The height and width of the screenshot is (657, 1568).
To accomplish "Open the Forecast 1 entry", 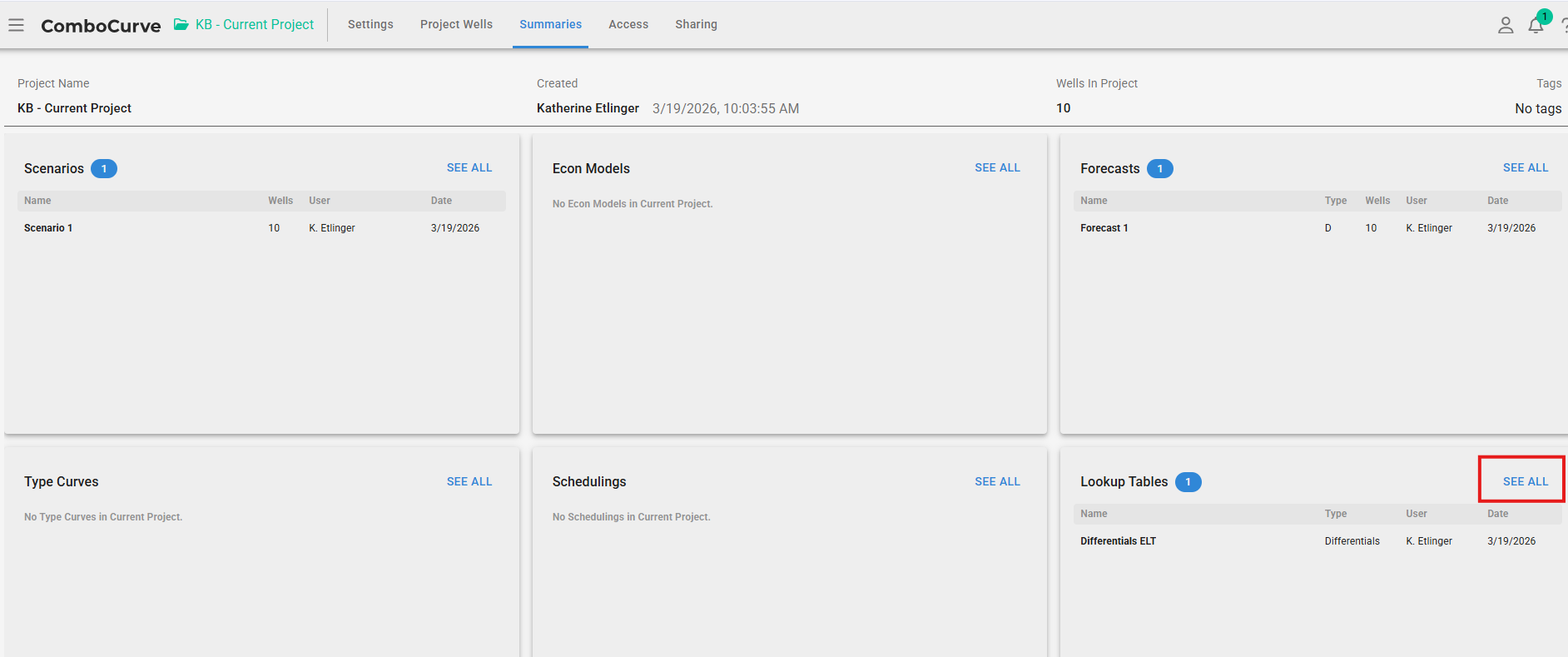I will [x=1104, y=228].
